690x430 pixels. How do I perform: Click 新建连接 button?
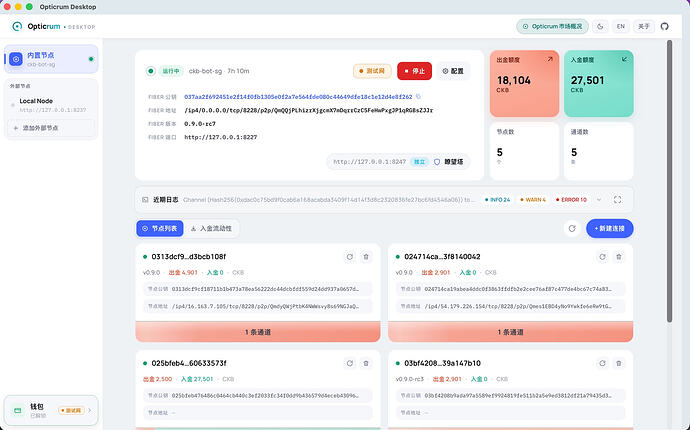(609, 228)
